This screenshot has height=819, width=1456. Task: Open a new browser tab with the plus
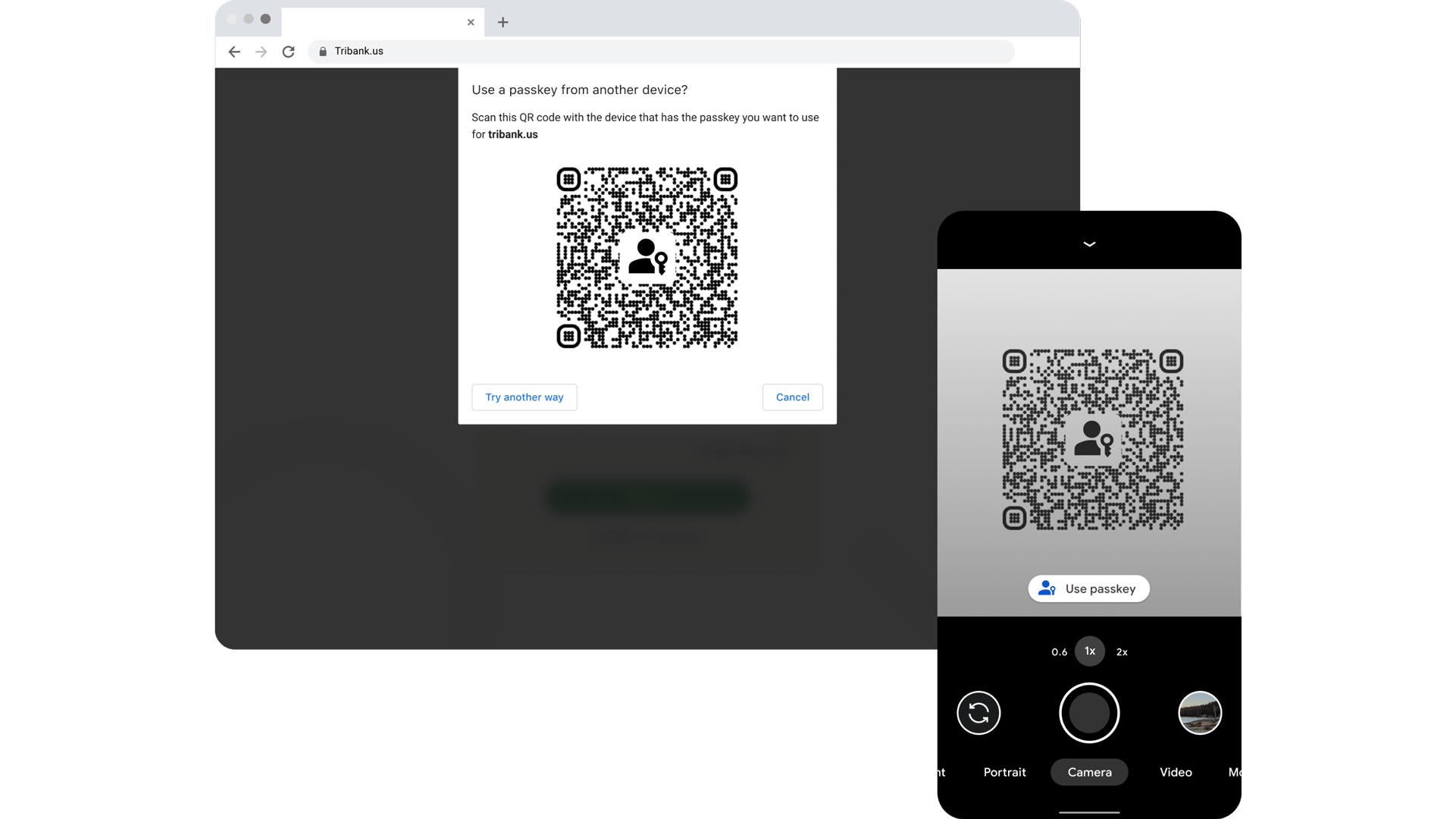(502, 22)
